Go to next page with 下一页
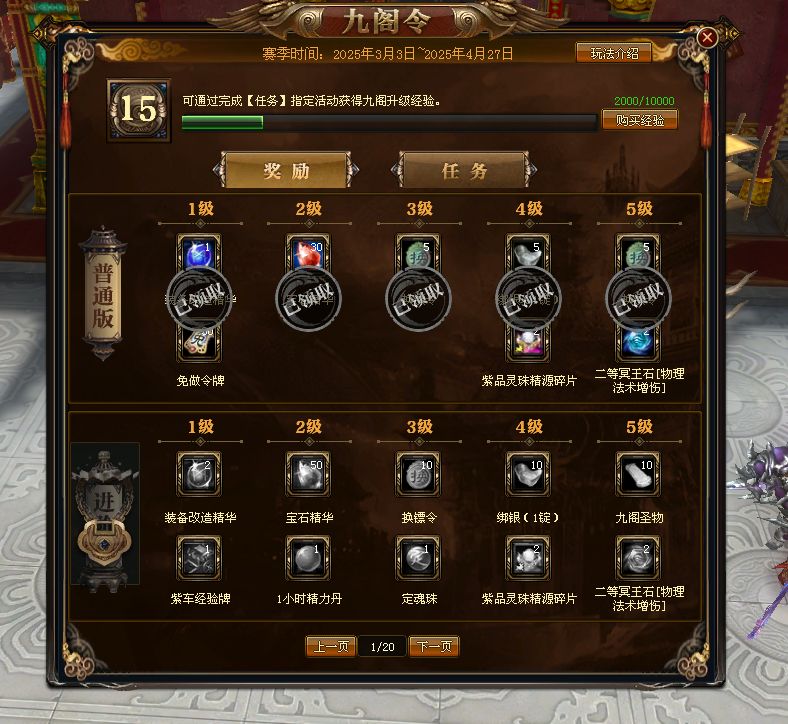This screenshot has width=788, height=724. [434, 646]
